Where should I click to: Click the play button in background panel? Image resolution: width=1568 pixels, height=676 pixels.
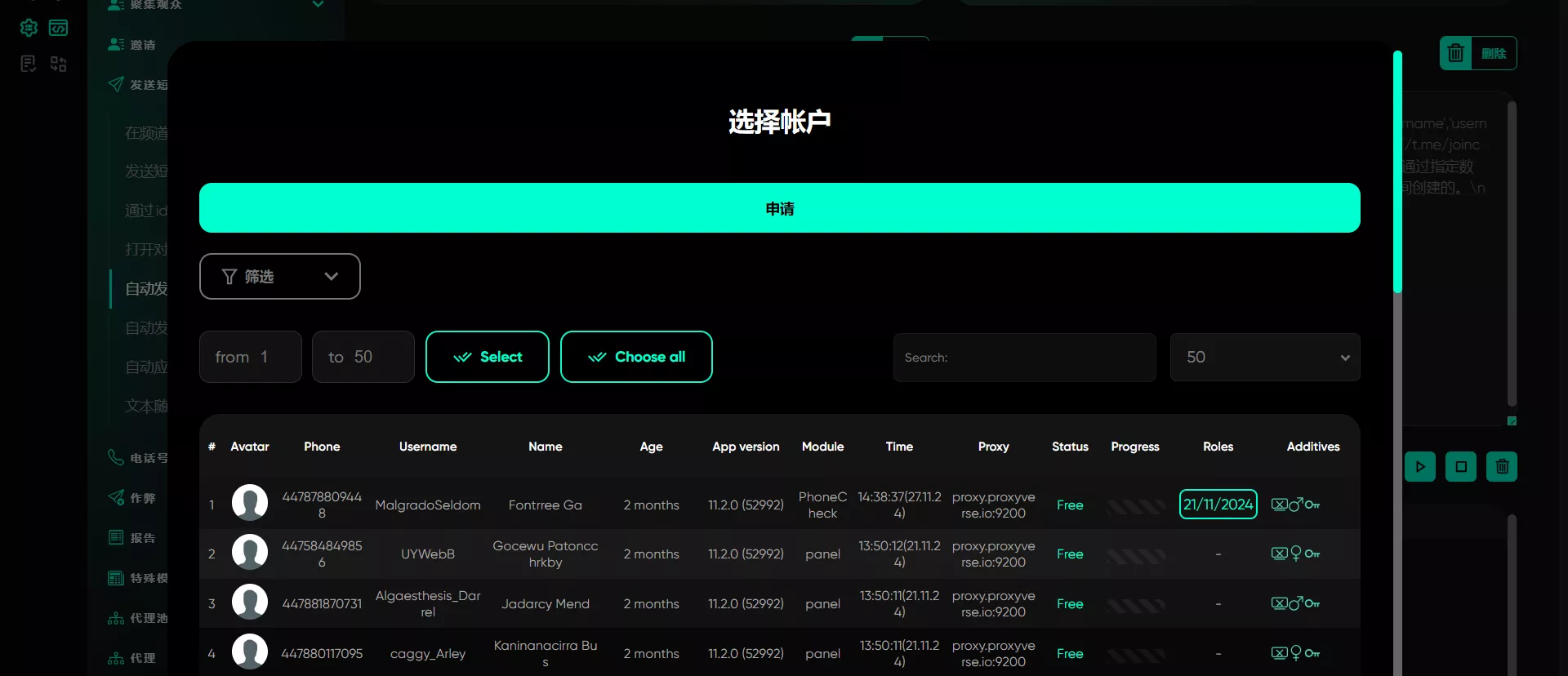click(x=1420, y=467)
